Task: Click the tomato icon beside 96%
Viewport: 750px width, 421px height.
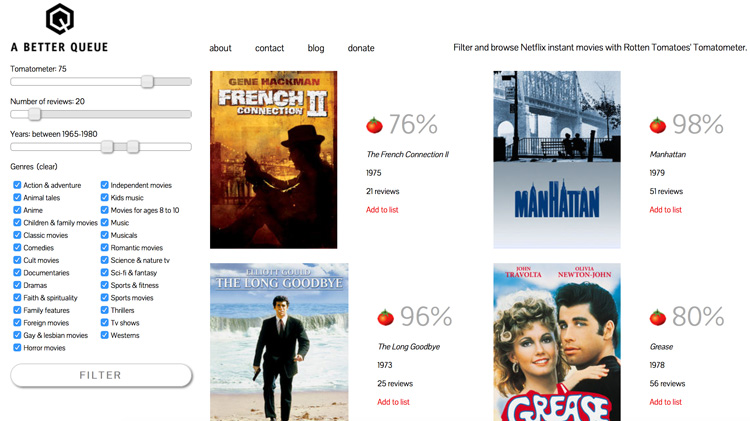Action: click(386, 317)
